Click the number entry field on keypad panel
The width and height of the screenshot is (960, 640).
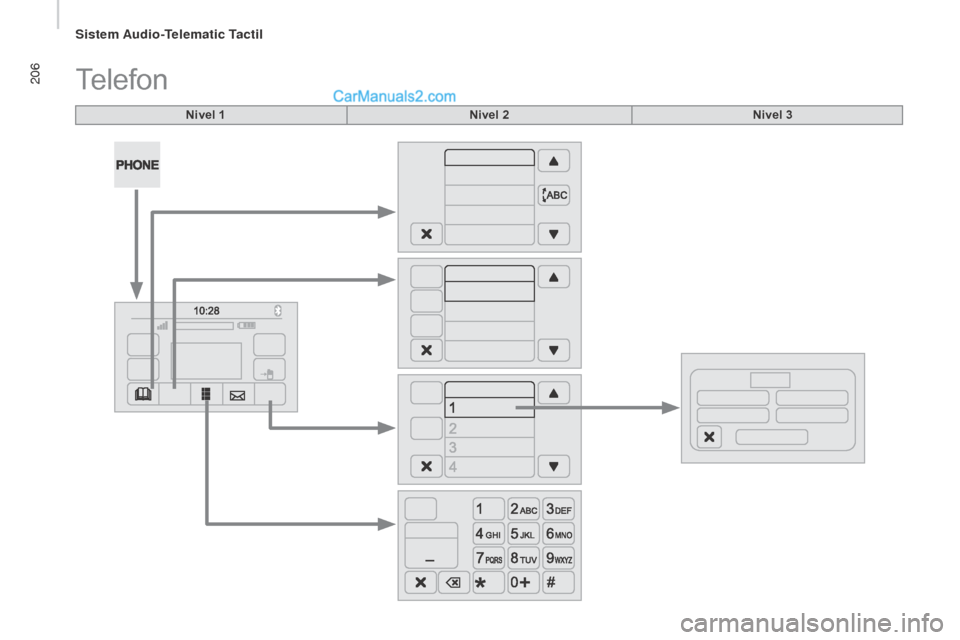tap(431, 545)
